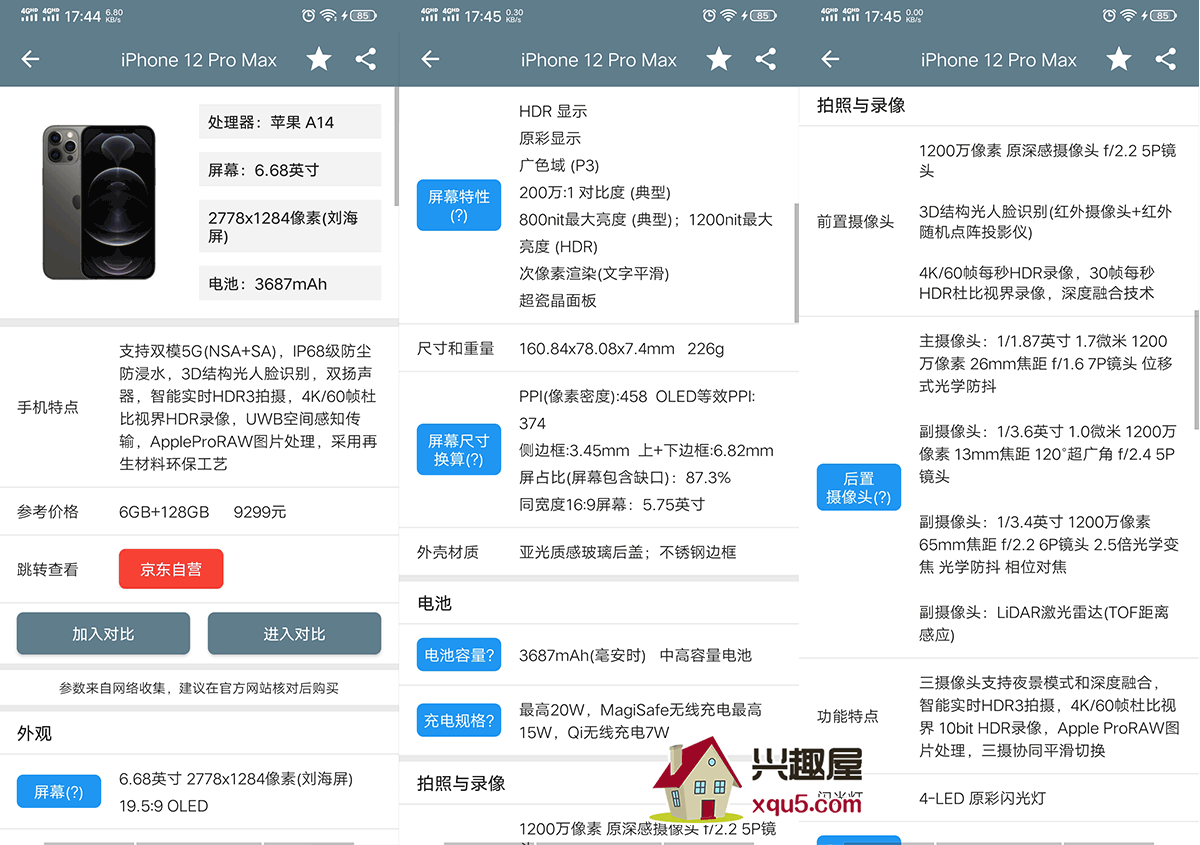Screen dimensions: 1200x845
Task: Click the 9299元 price
Action: tap(260, 512)
